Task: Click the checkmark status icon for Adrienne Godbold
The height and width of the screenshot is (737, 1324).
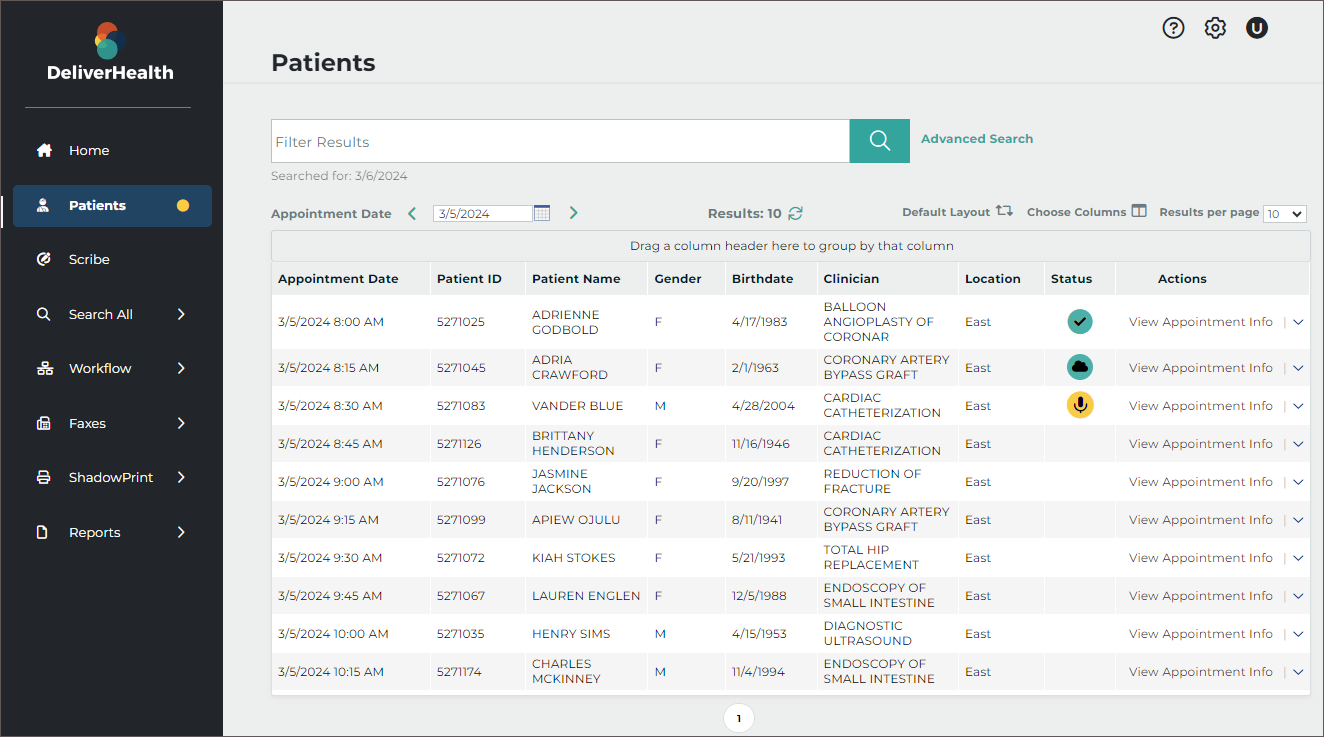Action: 1080,321
